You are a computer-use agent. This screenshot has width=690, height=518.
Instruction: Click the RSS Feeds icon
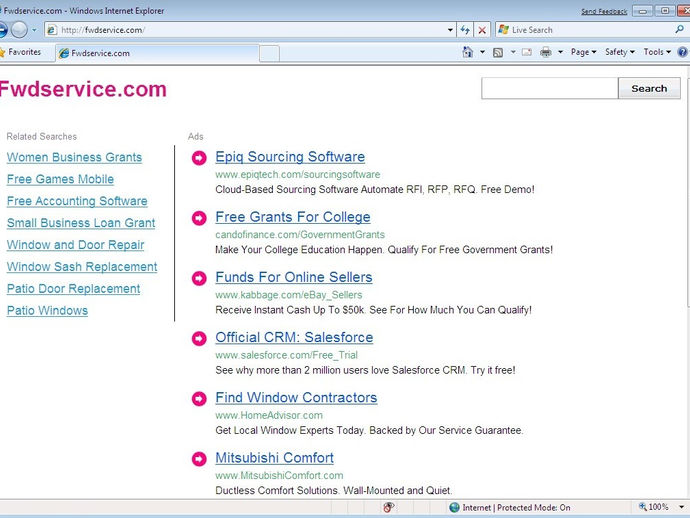coord(498,52)
